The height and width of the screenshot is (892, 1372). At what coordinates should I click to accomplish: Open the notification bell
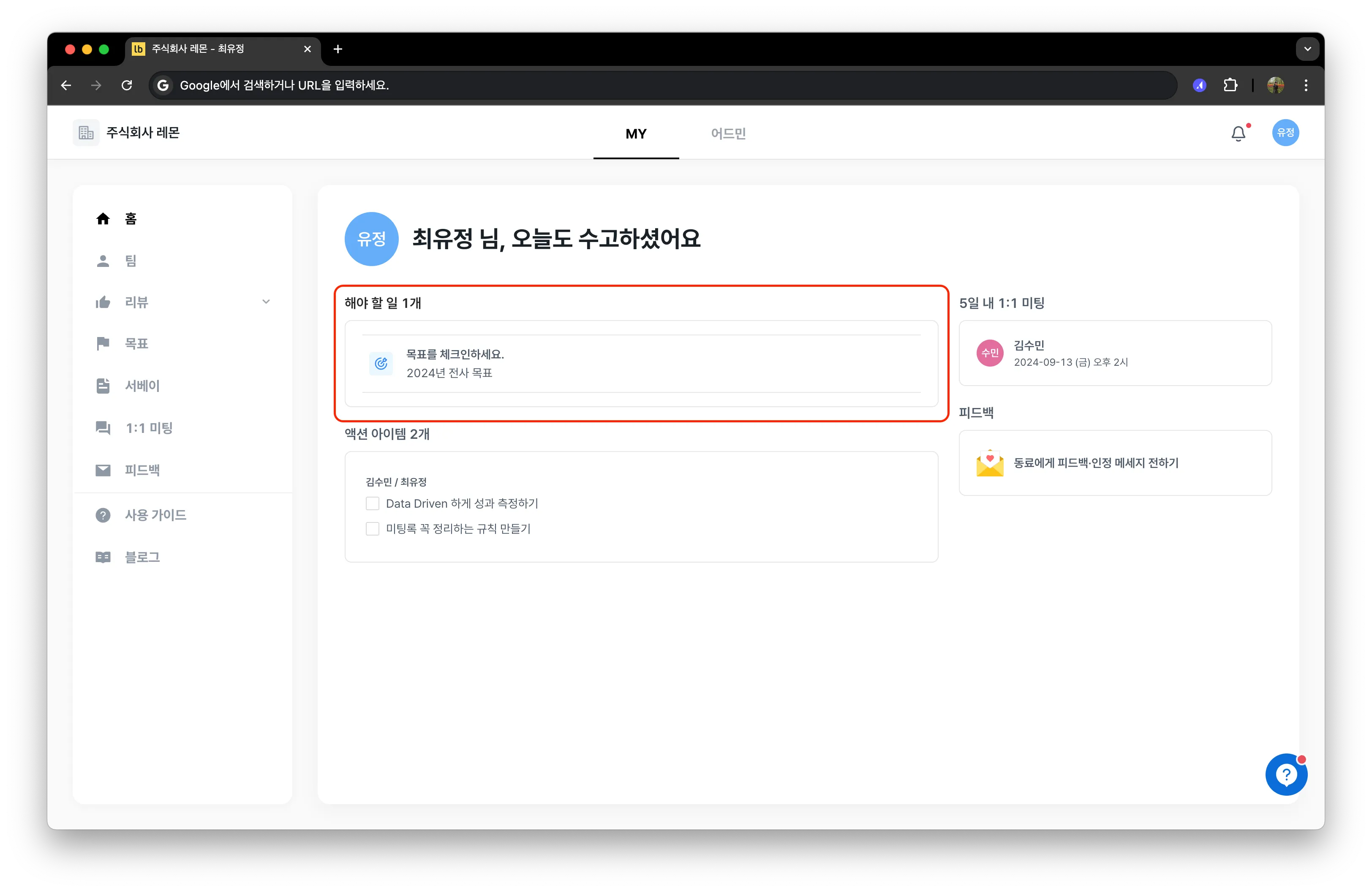click(x=1238, y=134)
